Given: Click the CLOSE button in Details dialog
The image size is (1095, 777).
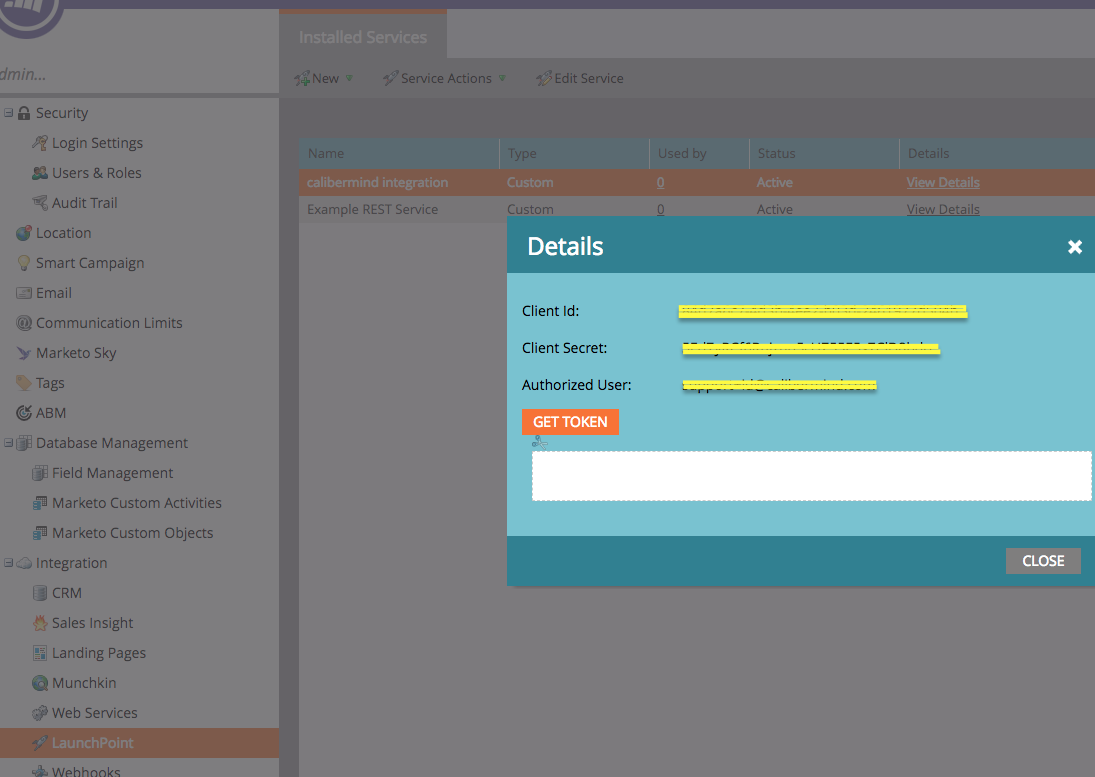Looking at the screenshot, I should (x=1043, y=561).
